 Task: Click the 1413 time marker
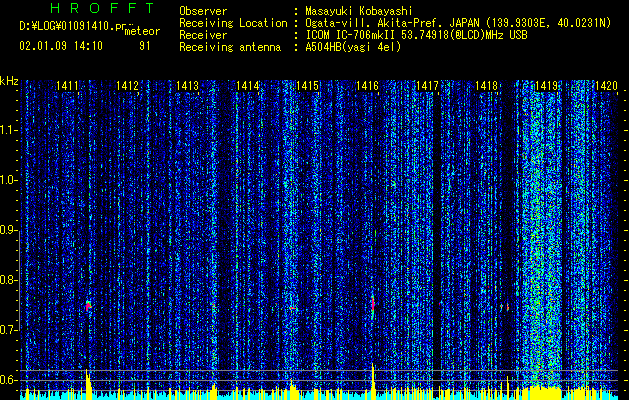coord(187,85)
